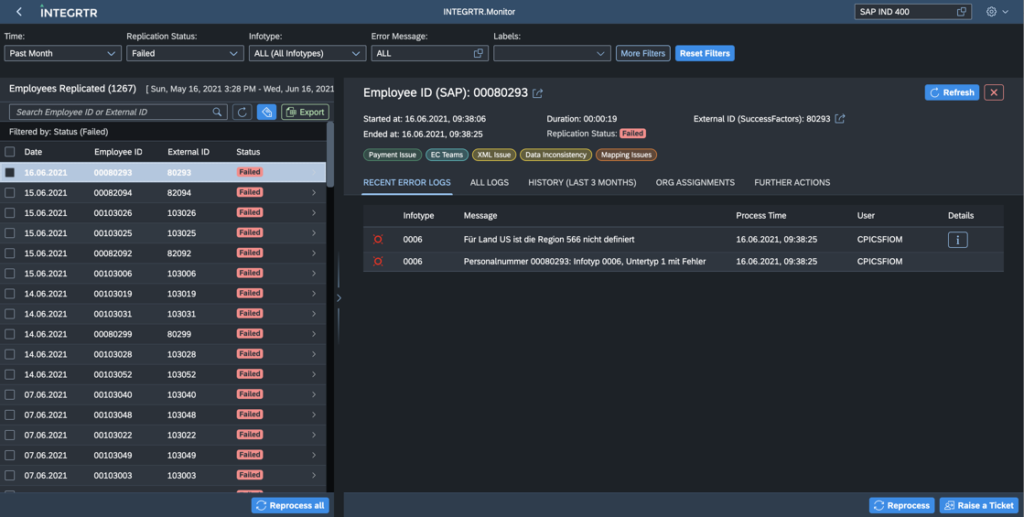Switch to the ALL LOGS tab
The height and width of the screenshot is (517, 1024).
489,183
